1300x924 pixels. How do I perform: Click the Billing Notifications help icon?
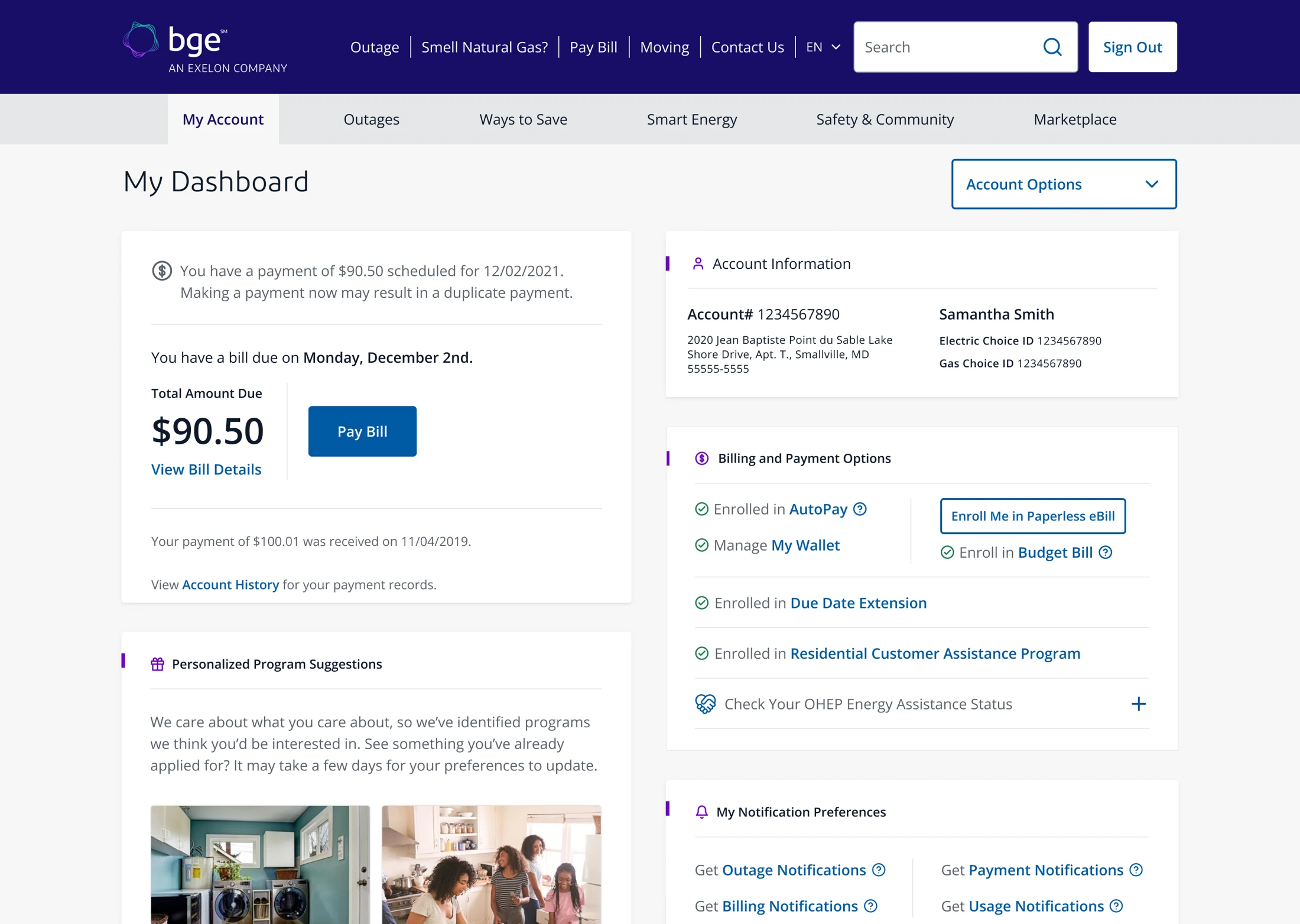[871, 906]
